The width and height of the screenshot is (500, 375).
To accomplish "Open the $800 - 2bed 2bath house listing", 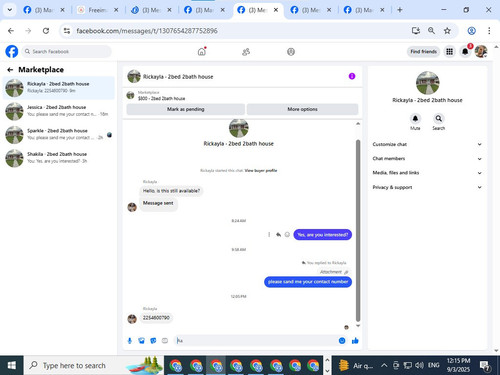I will pos(162,99).
